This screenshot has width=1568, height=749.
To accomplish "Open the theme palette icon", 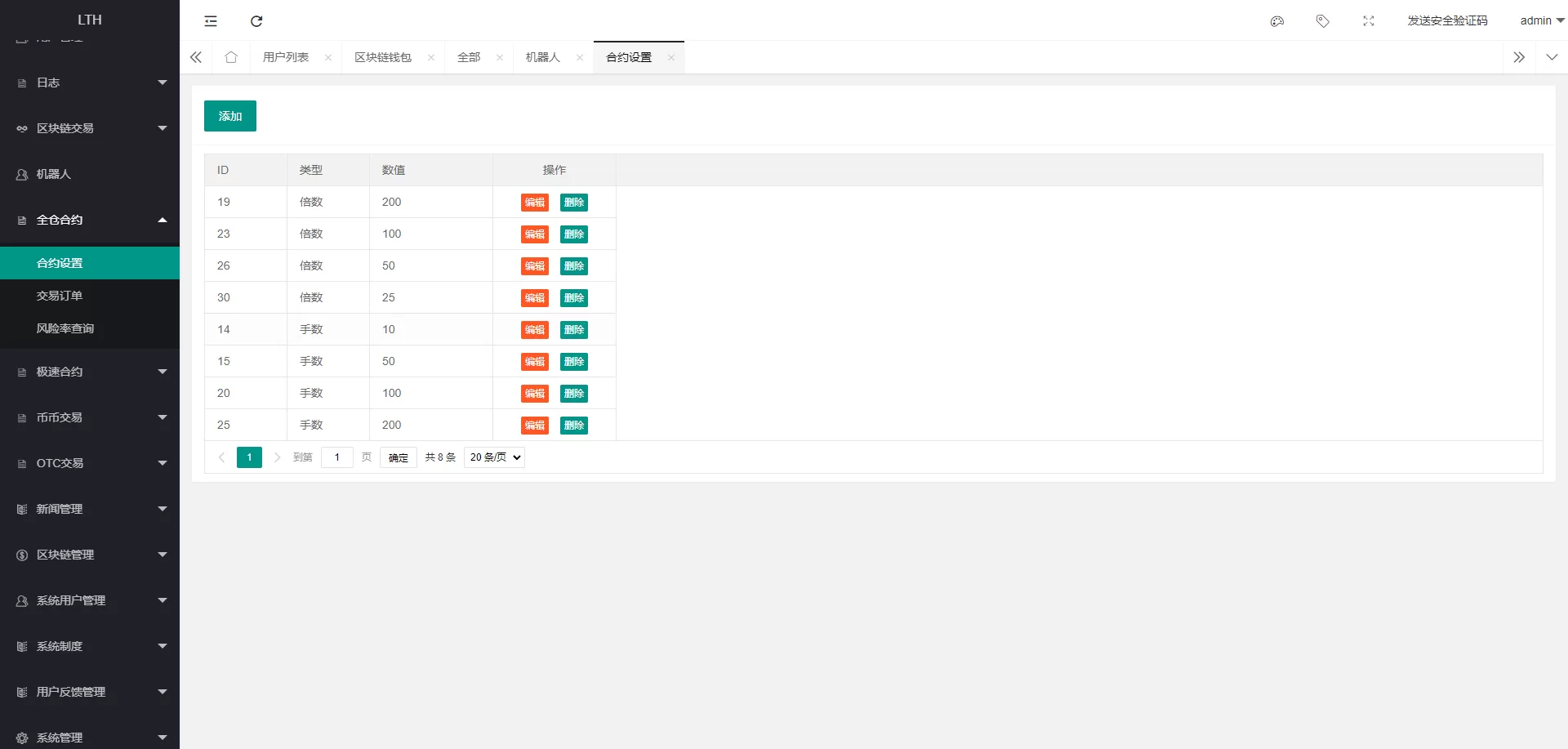I will tap(1277, 21).
